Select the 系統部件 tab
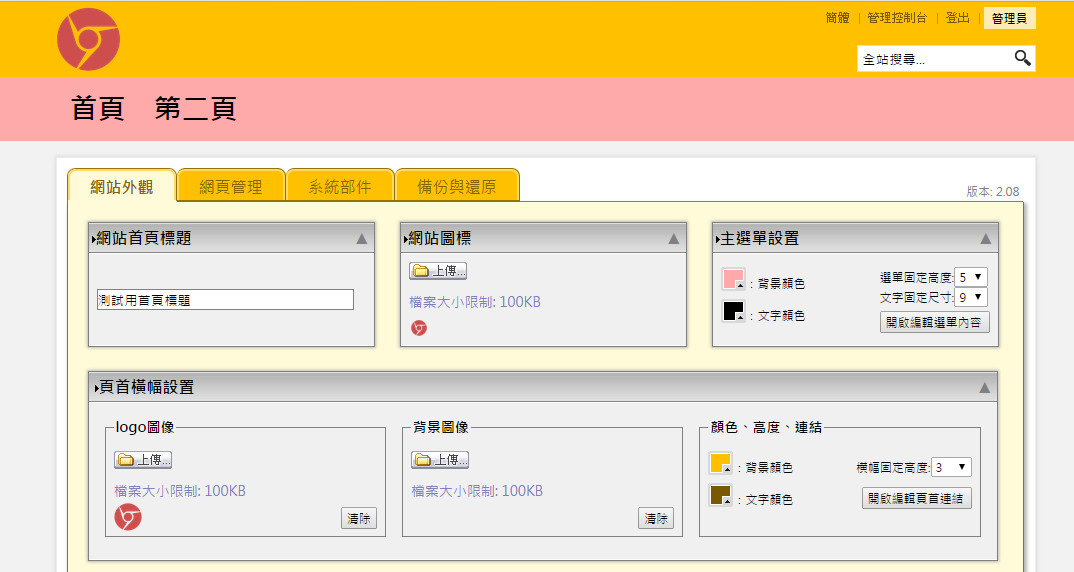Screen dimensions: 1074x572 (x=340, y=187)
